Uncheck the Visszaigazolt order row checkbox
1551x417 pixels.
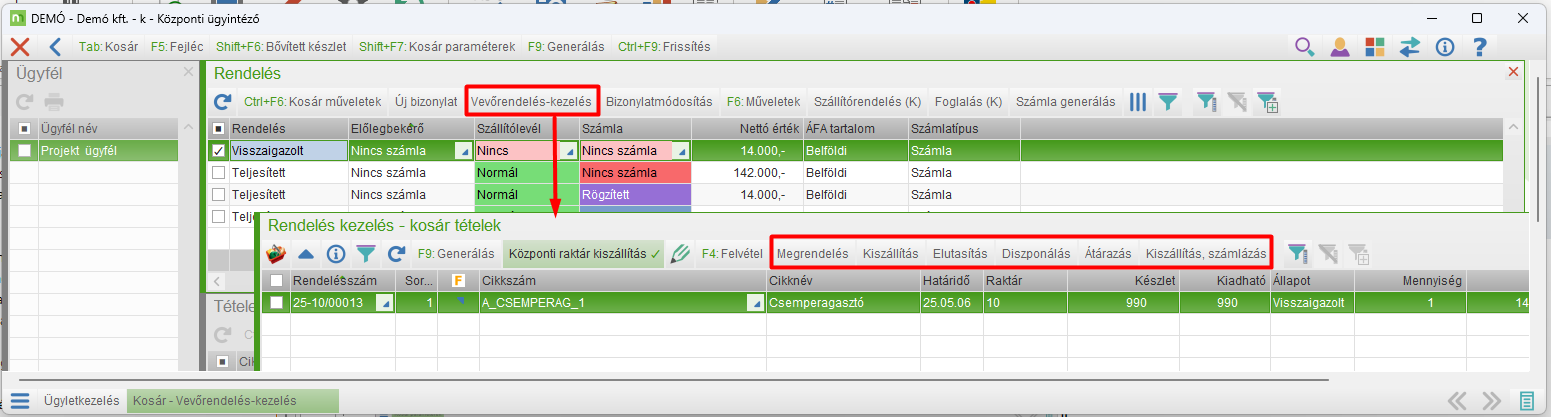(218, 151)
